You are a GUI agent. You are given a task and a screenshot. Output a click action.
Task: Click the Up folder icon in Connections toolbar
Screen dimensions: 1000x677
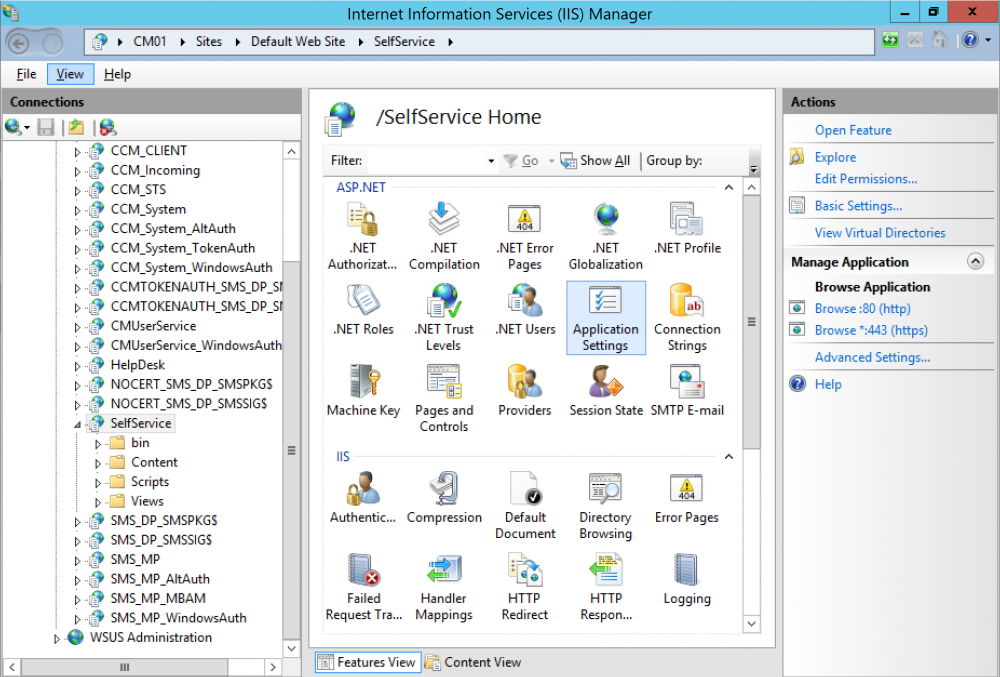click(77, 127)
